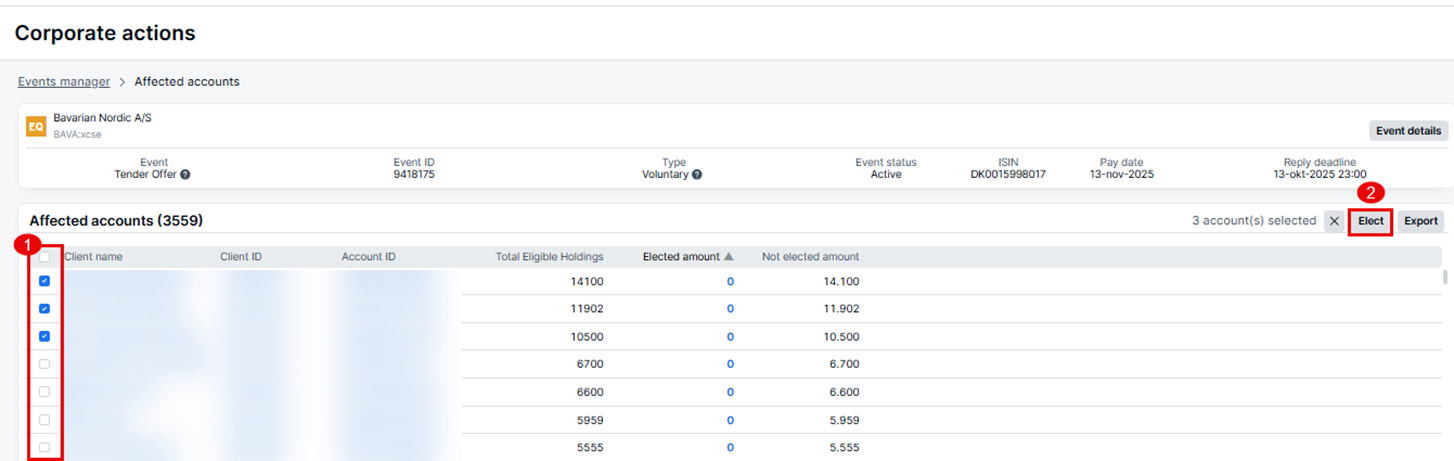1454x461 pixels.
Task: Go back to Events manager breadcrumb
Action: pyautogui.click(x=64, y=82)
